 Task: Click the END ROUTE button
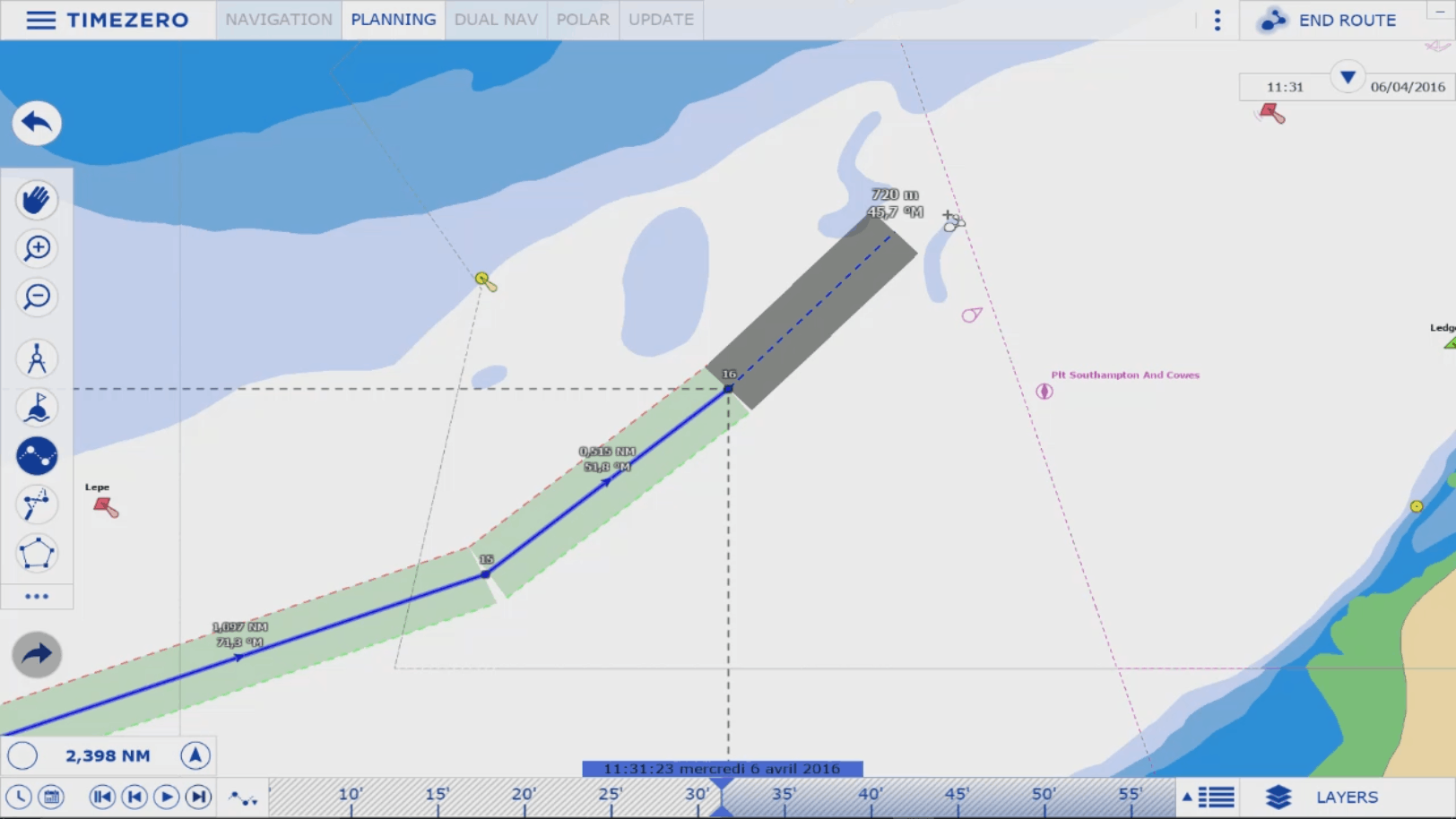(1329, 20)
